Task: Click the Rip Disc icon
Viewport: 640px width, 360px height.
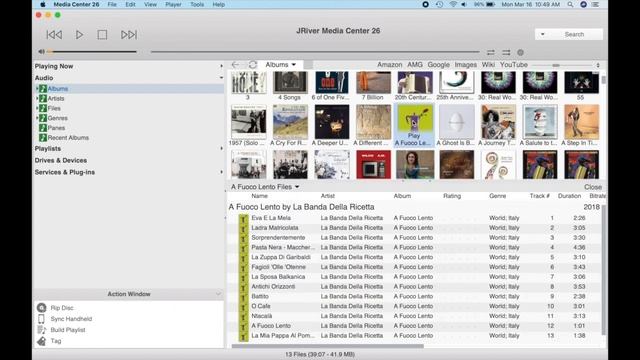Action: pos(42,308)
